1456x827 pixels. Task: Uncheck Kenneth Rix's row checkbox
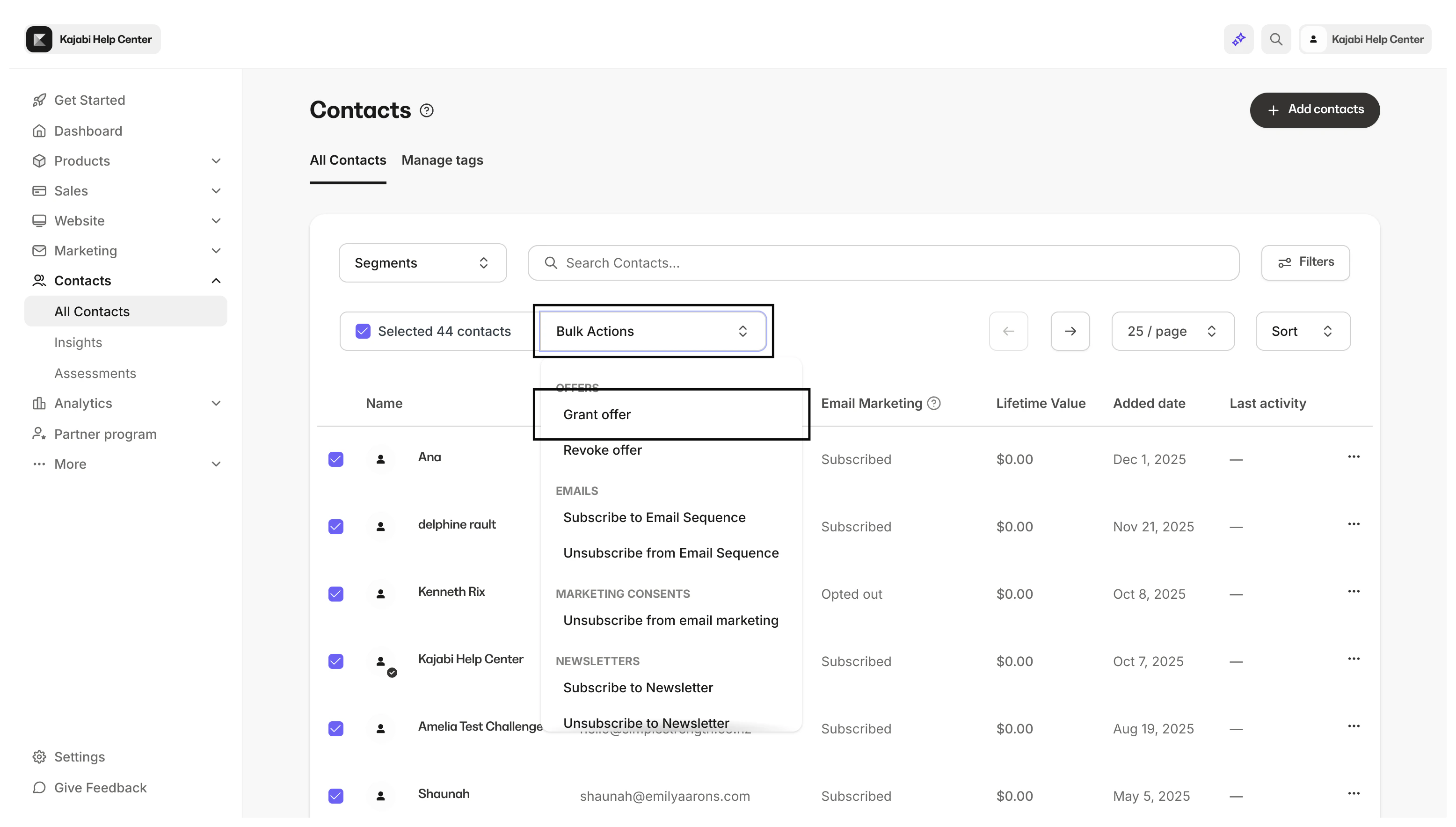click(336, 594)
